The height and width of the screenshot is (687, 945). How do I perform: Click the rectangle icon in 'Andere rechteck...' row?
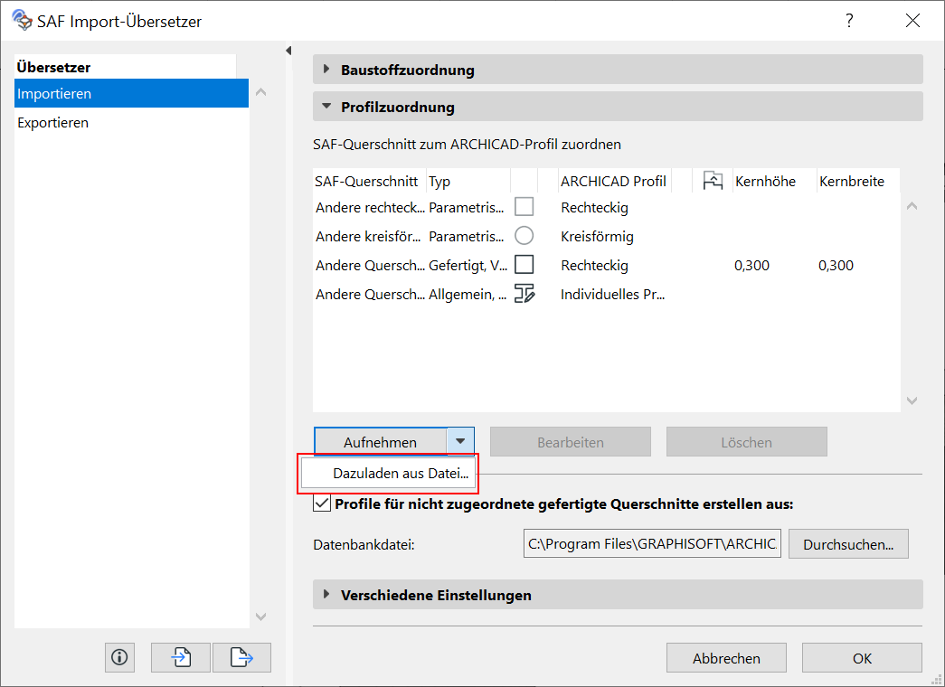click(x=524, y=207)
